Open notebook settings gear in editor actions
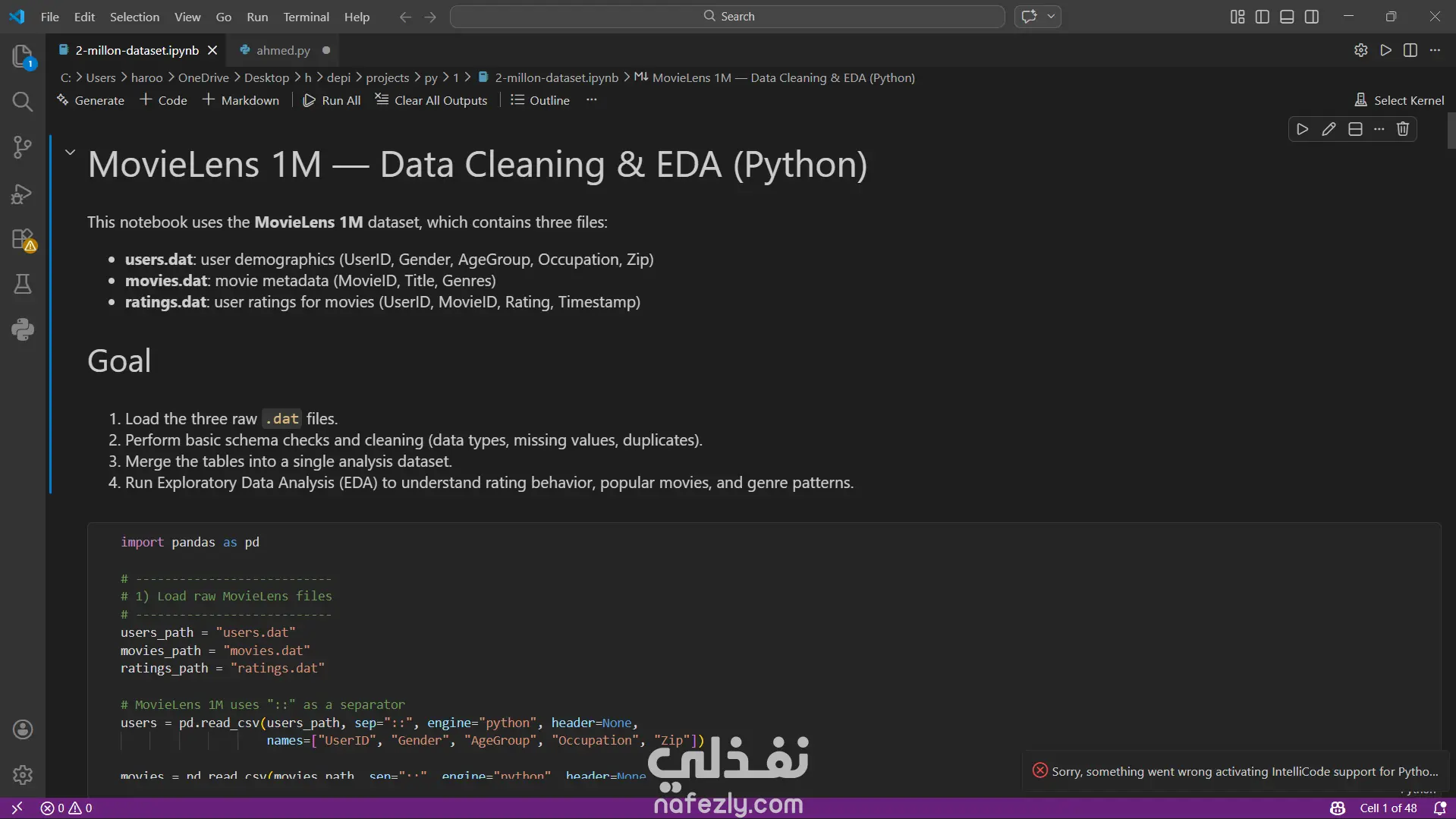 (x=1361, y=50)
